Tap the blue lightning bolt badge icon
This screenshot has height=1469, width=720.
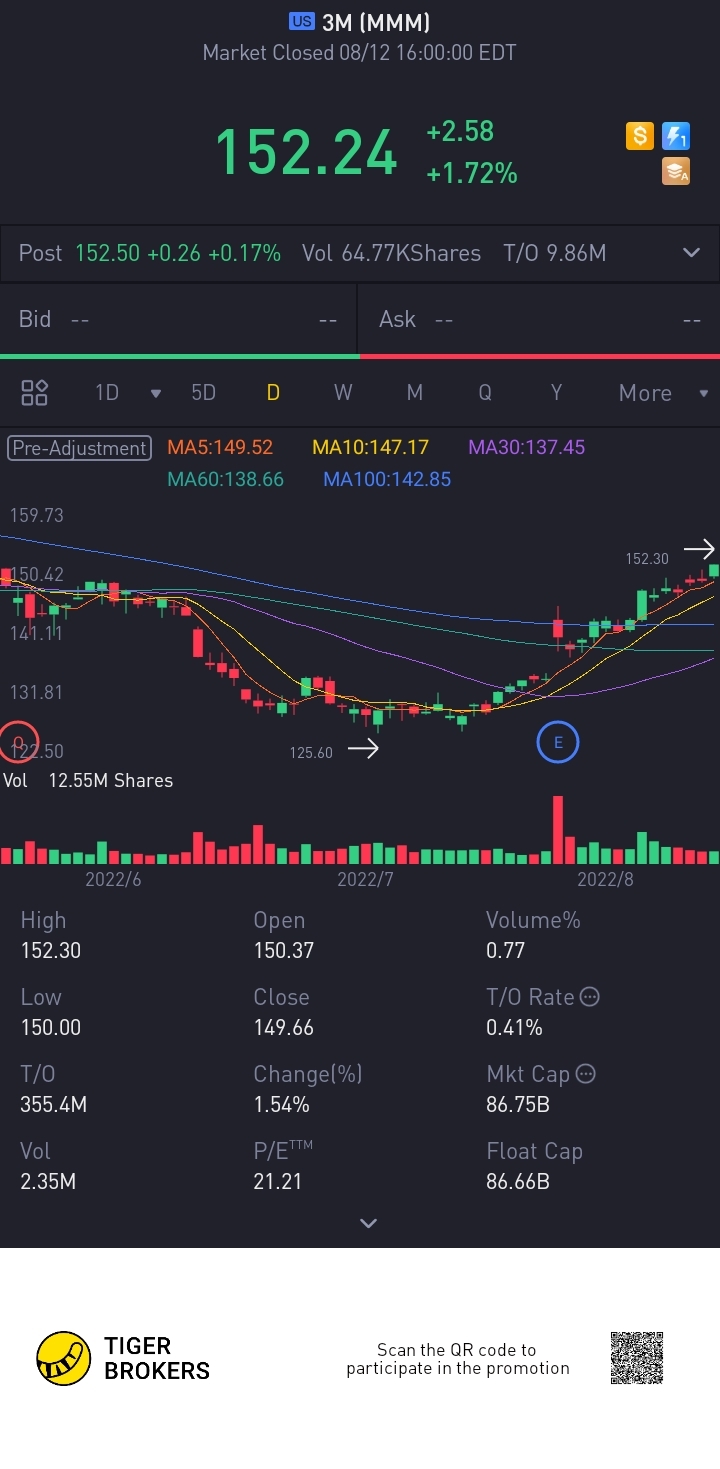pyautogui.click(x=676, y=136)
